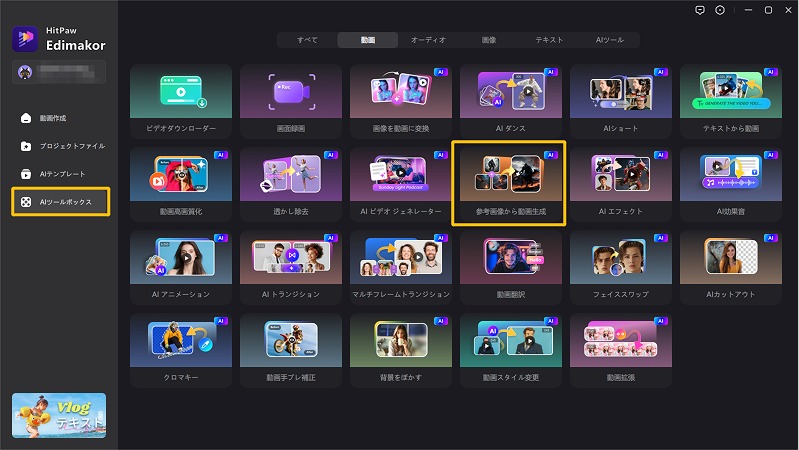This screenshot has width=799, height=450.
Task: Open the 動画翻訳 video translation tool
Action: [x=511, y=267]
